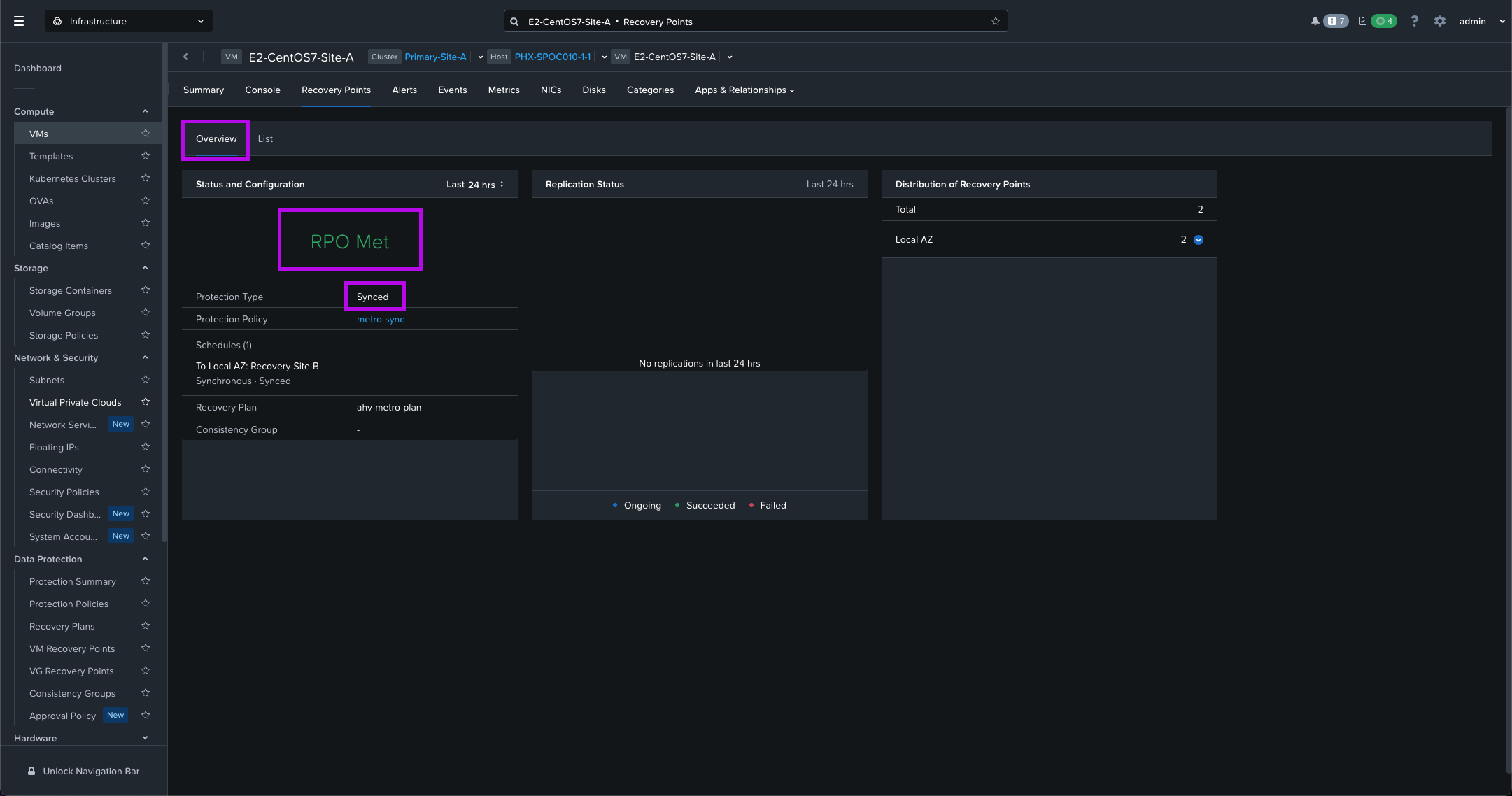Image resolution: width=1512 pixels, height=796 pixels.
Task: Open the Infrastructure app switcher dropdown
Action: (129, 21)
